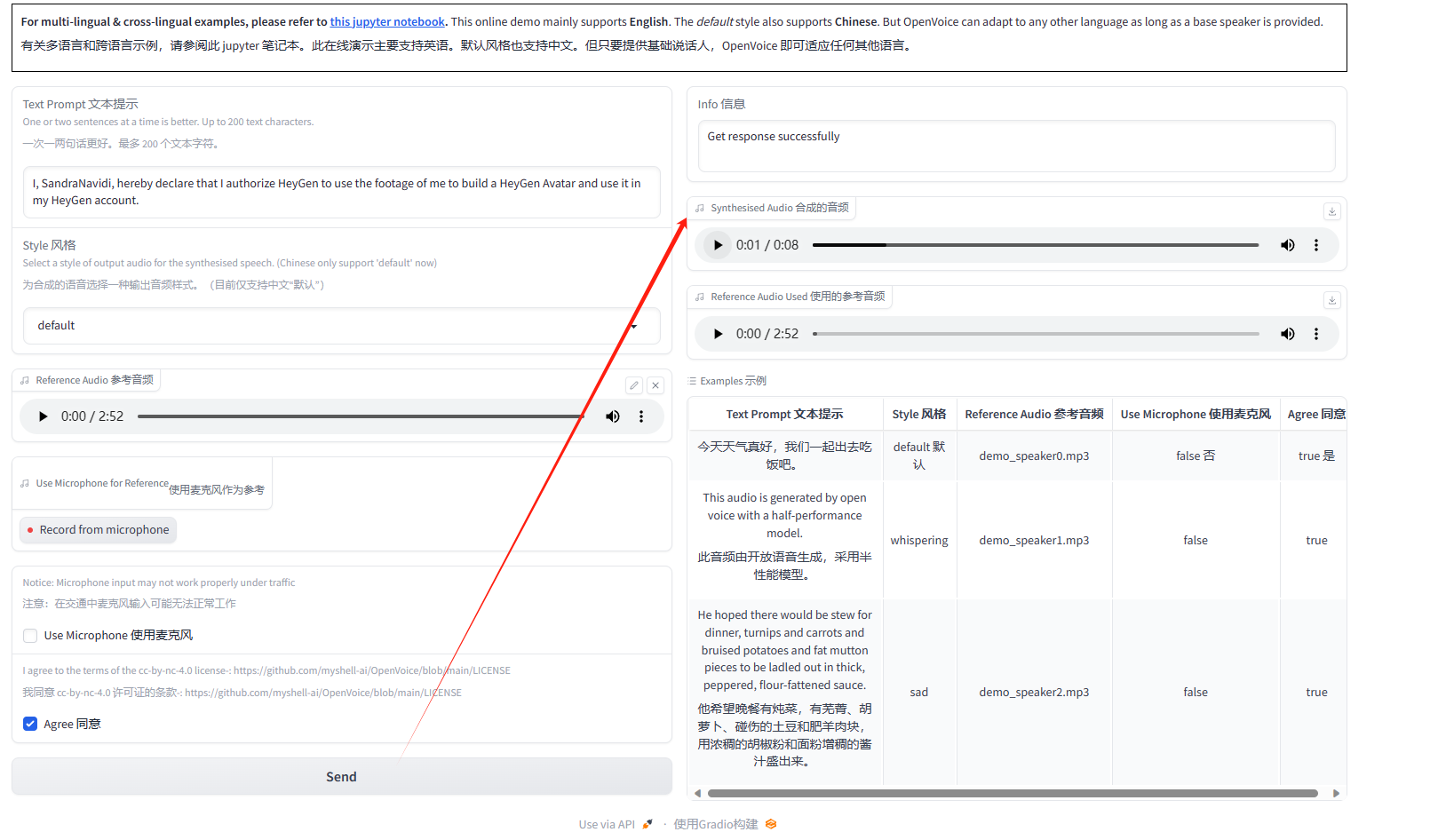Seek in Reference Audio Used progress bar

pos(1036,334)
